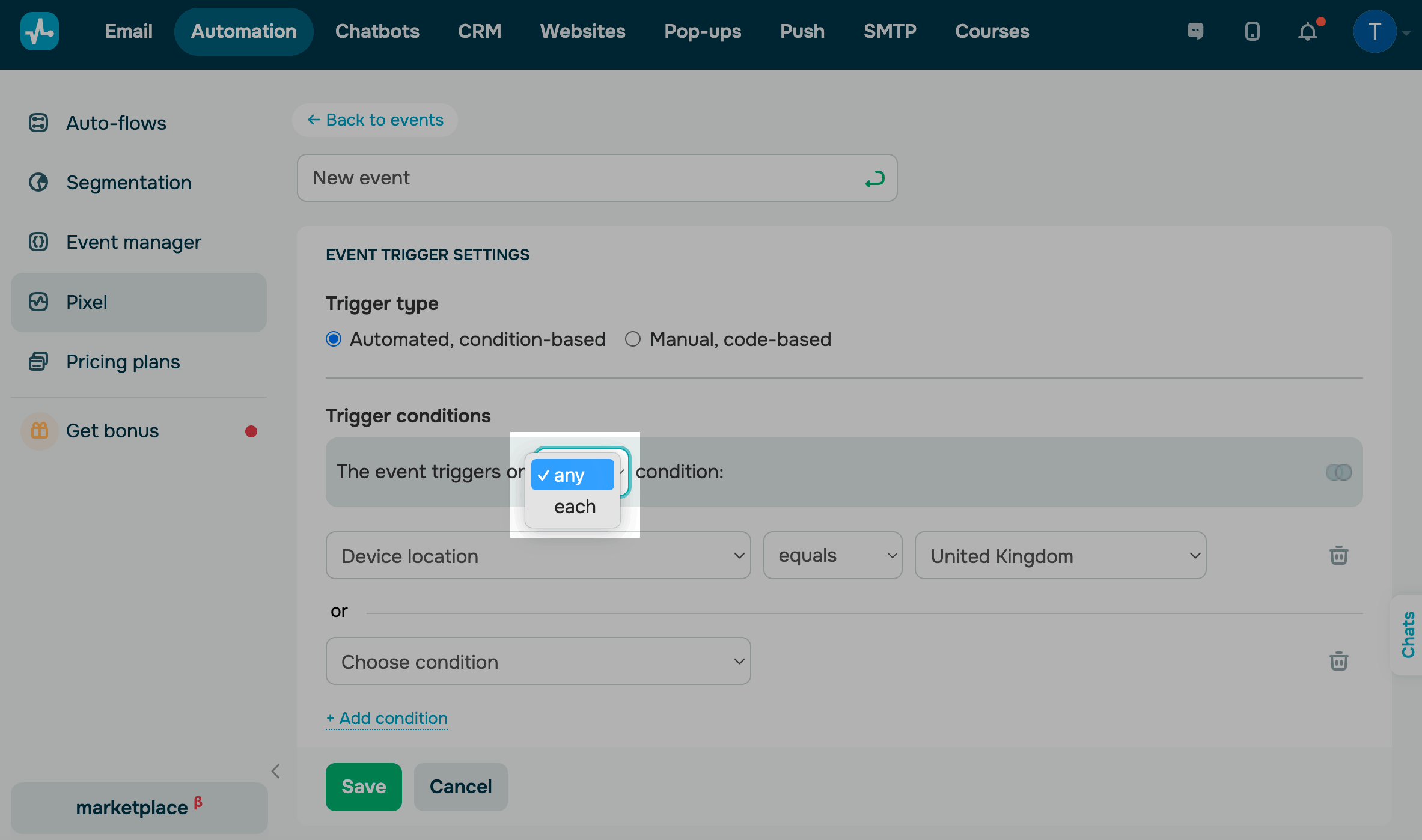1422x840 pixels.
Task: Toggle the condition grouping switch icon
Action: (1338, 472)
